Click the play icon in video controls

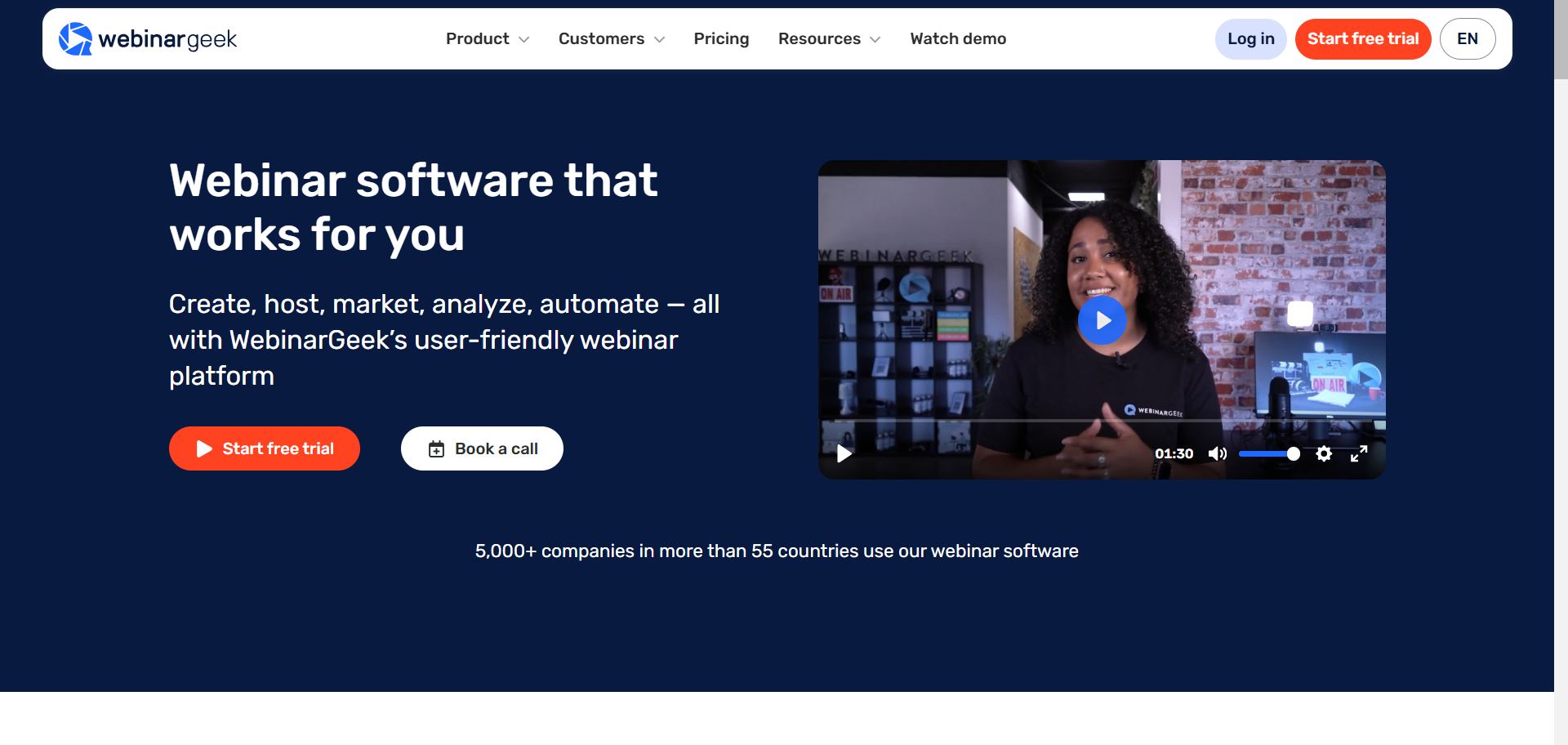click(x=844, y=453)
